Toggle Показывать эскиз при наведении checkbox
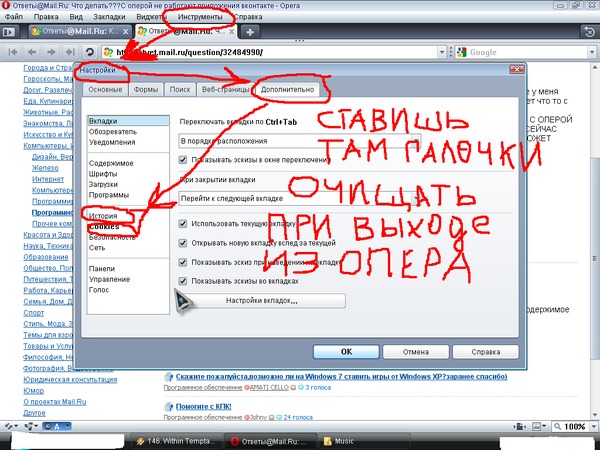The height and width of the screenshot is (450, 600). [183, 262]
